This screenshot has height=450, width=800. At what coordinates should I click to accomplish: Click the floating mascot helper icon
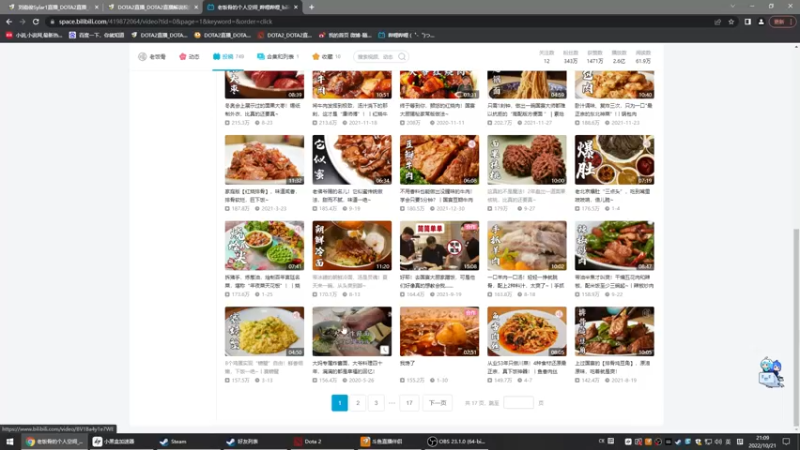[770, 373]
